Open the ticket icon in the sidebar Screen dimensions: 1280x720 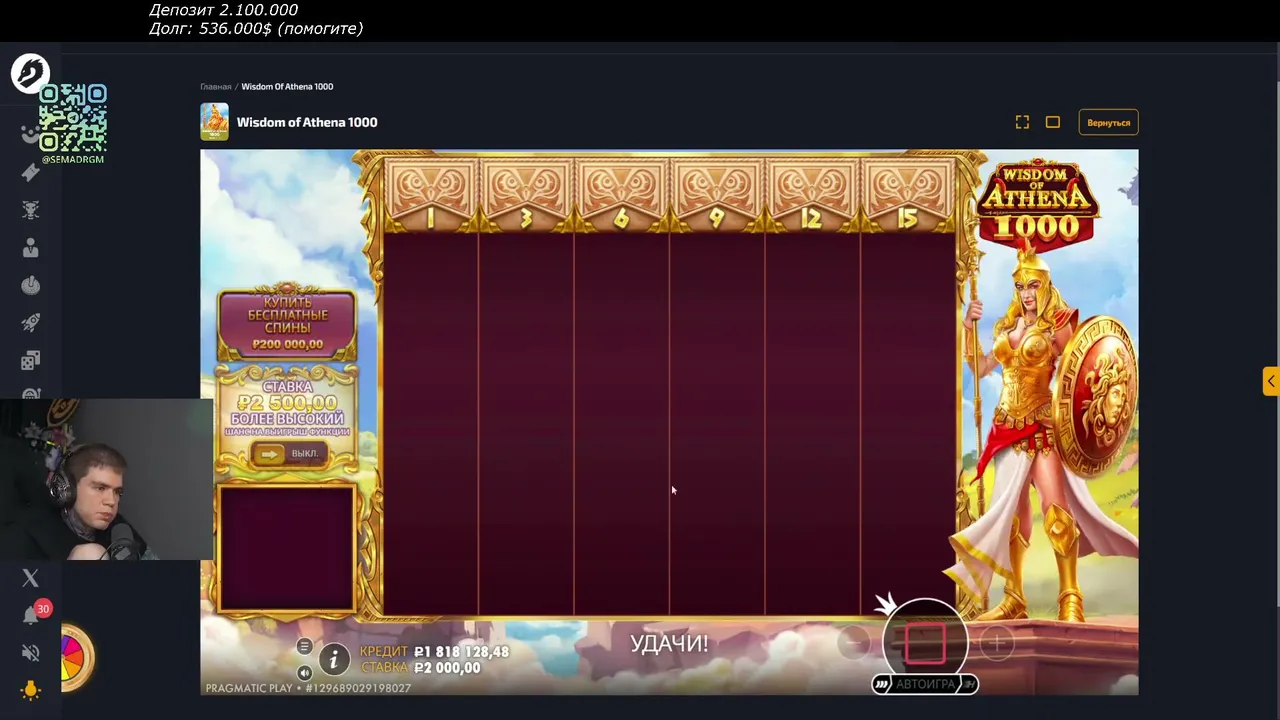30,172
